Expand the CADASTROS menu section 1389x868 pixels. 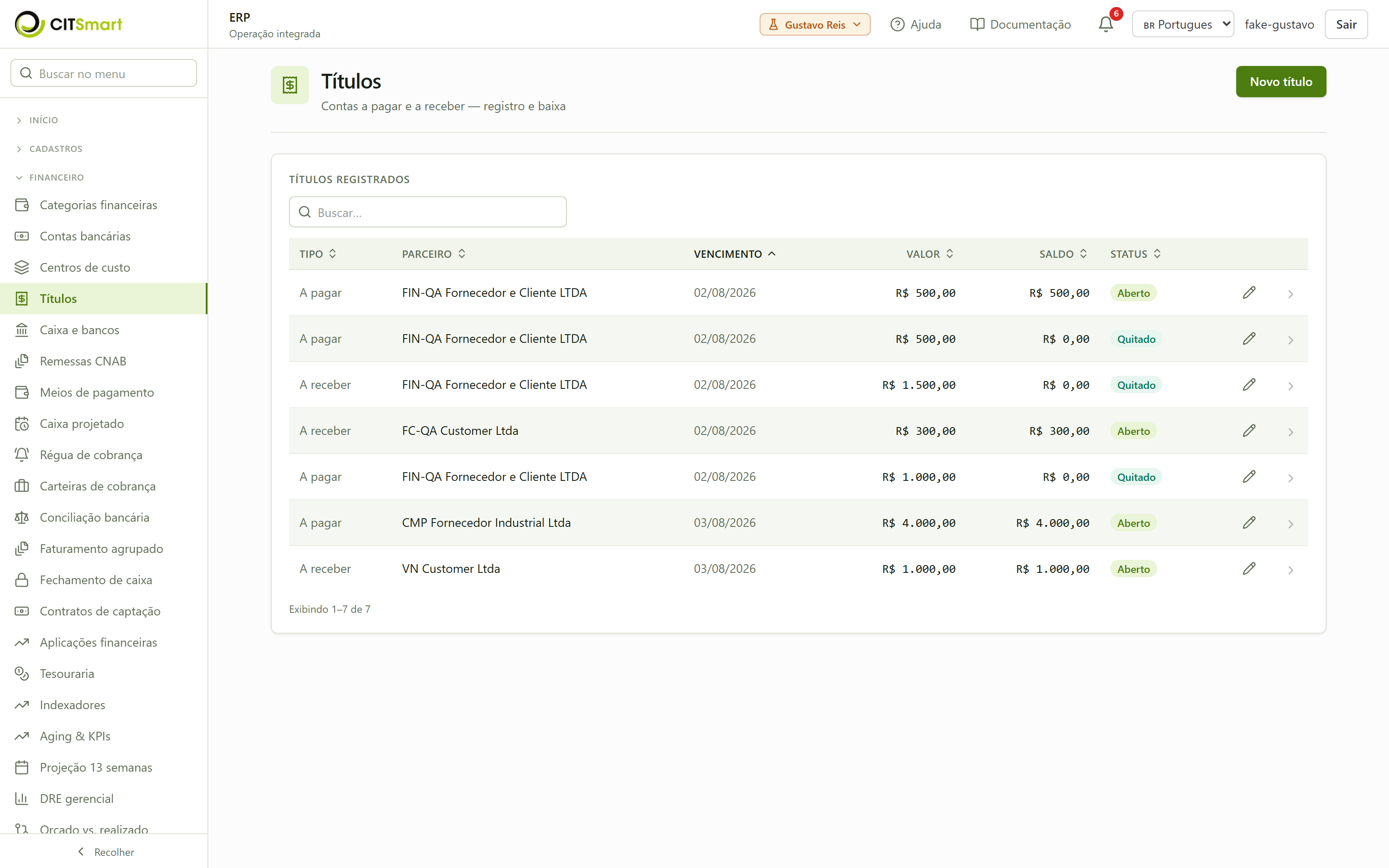click(56, 149)
